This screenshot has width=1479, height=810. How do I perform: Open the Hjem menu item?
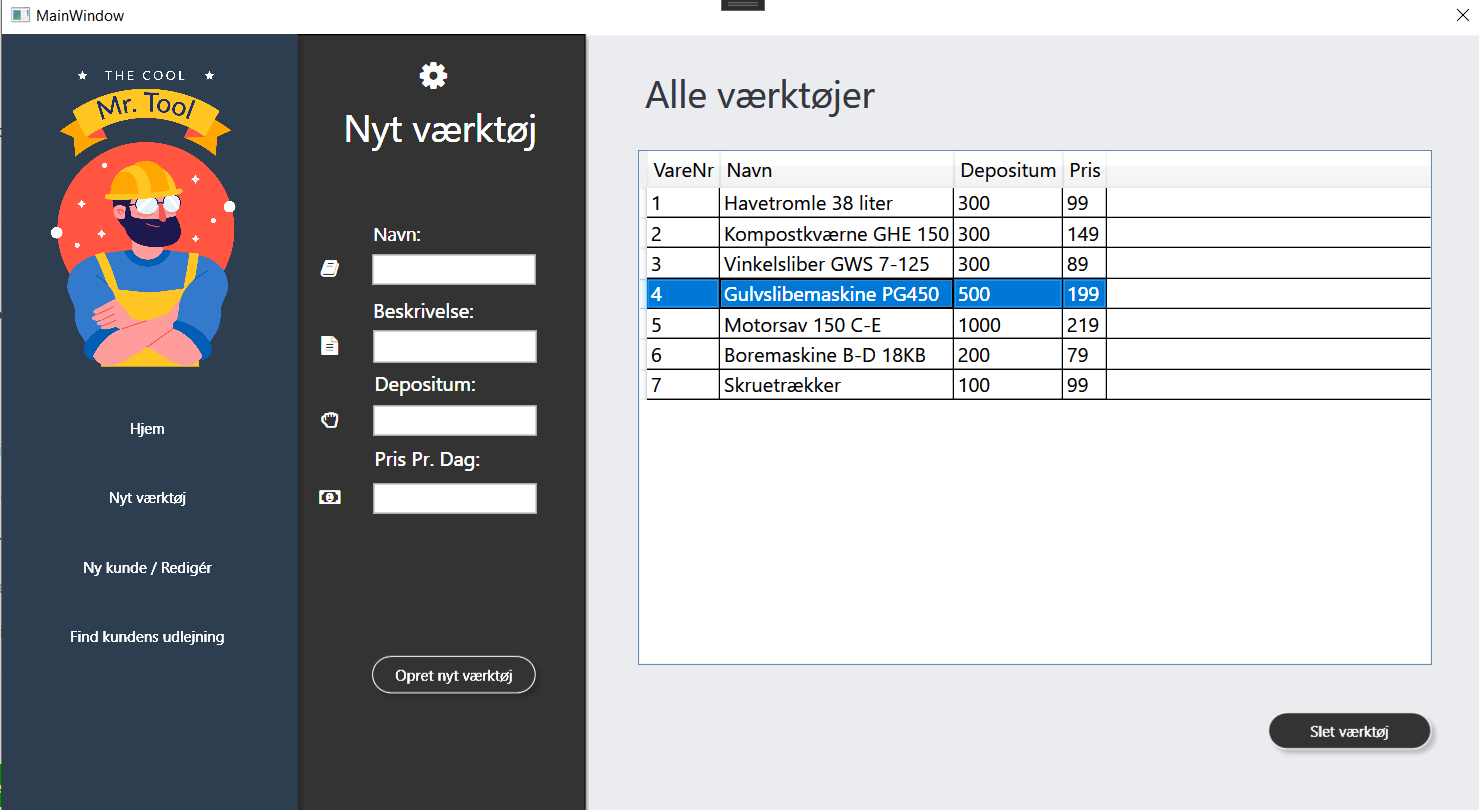[x=147, y=429]
